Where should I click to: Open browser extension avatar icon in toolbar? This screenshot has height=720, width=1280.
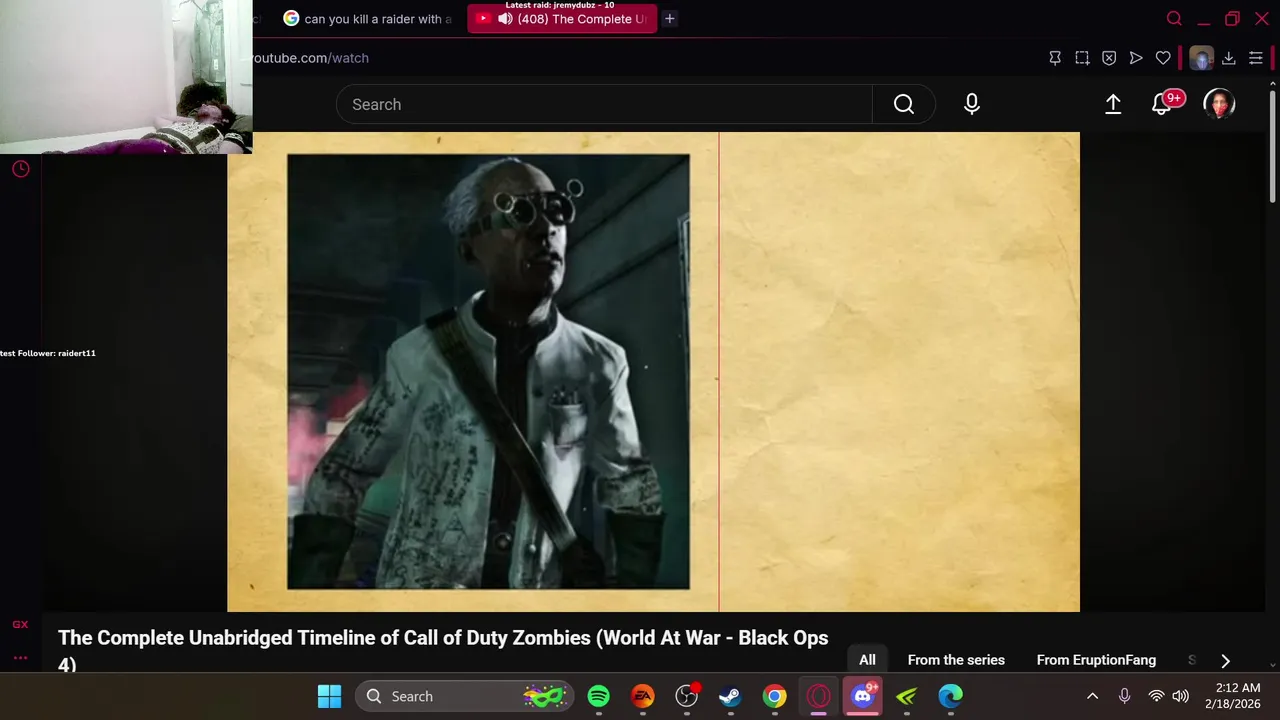1201,58
